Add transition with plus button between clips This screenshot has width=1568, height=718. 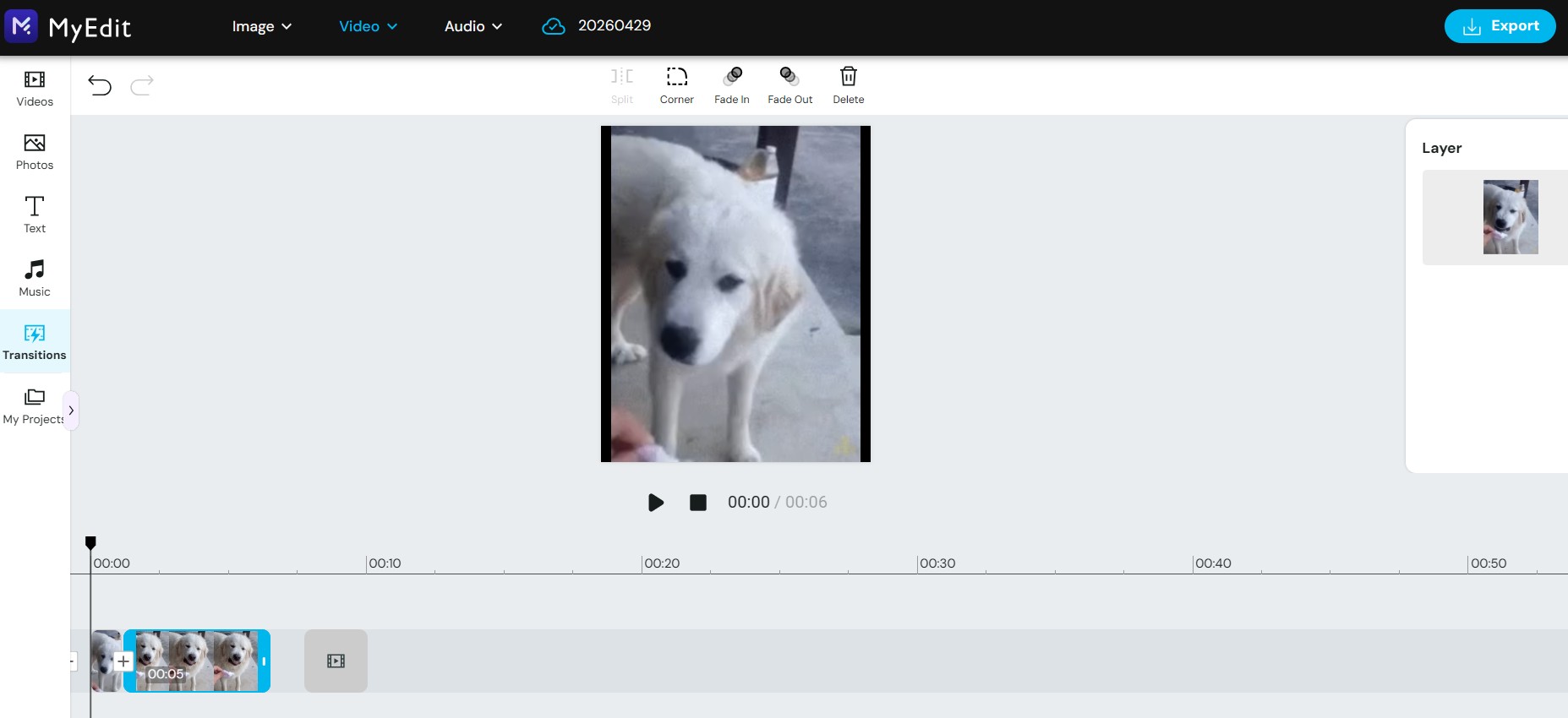point(123,661)
